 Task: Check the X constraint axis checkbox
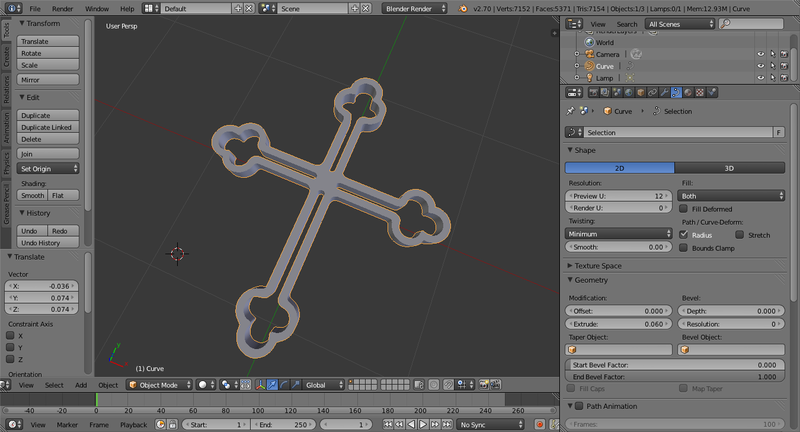10,336
